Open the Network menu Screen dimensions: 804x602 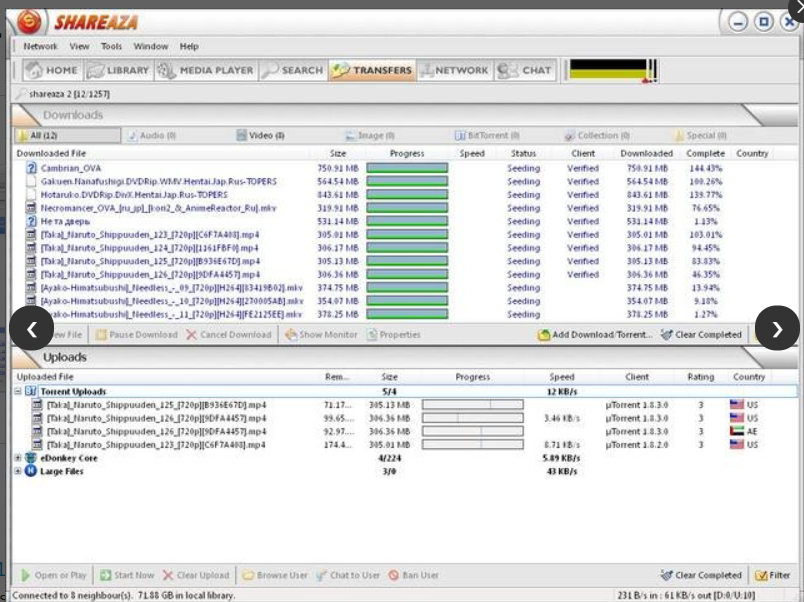(x=41, y=46)
